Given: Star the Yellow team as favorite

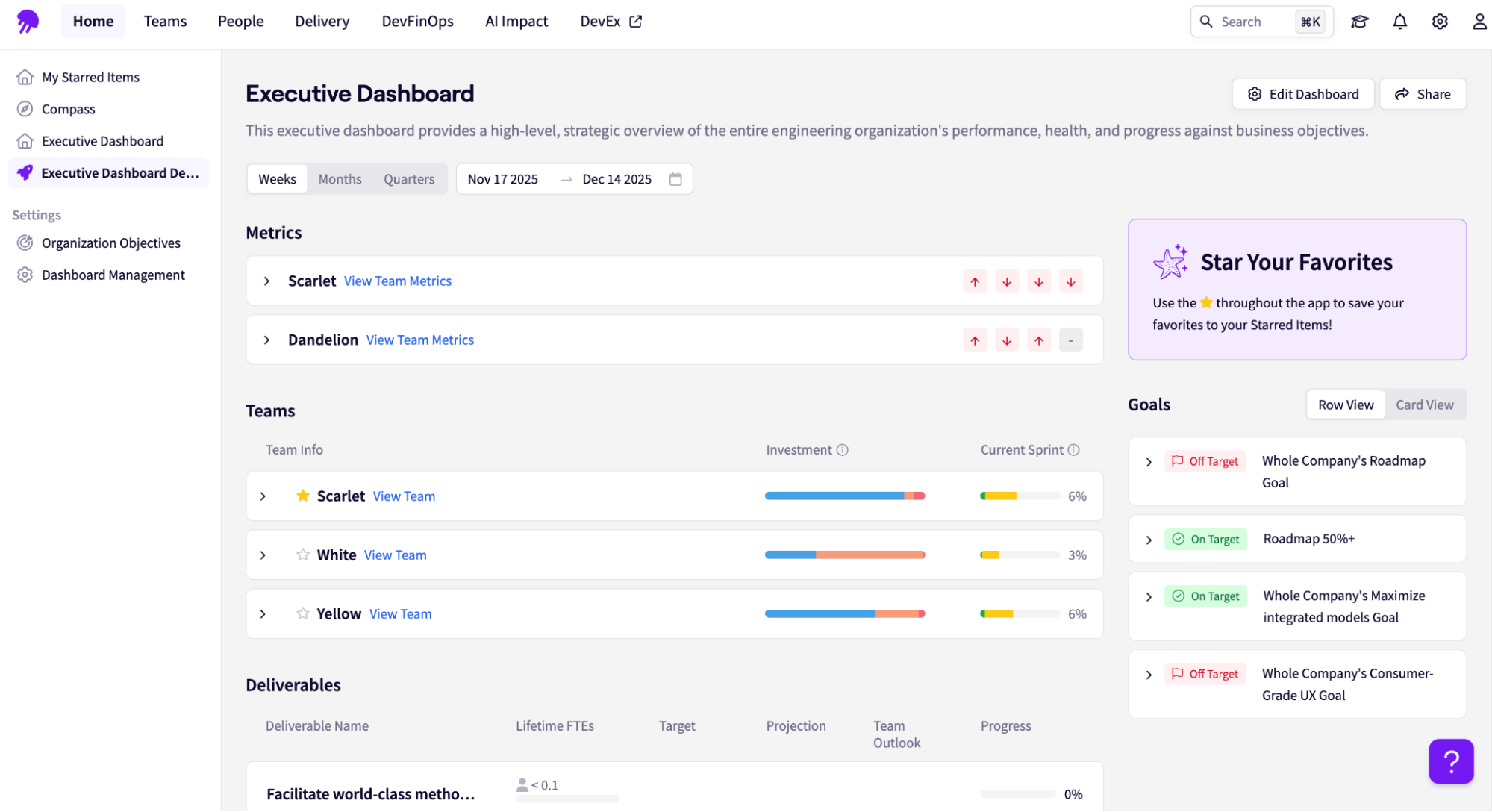Looking at the screenshot, I should [x=302, y=613].
